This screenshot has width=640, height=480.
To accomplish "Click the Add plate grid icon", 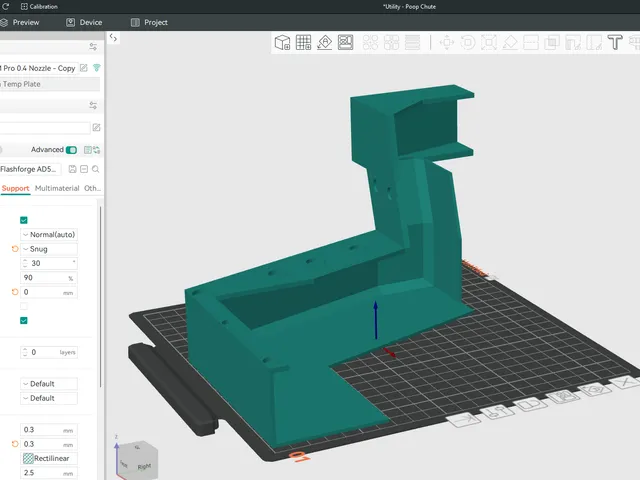I will pyautogui.click(x=303, y=42).
